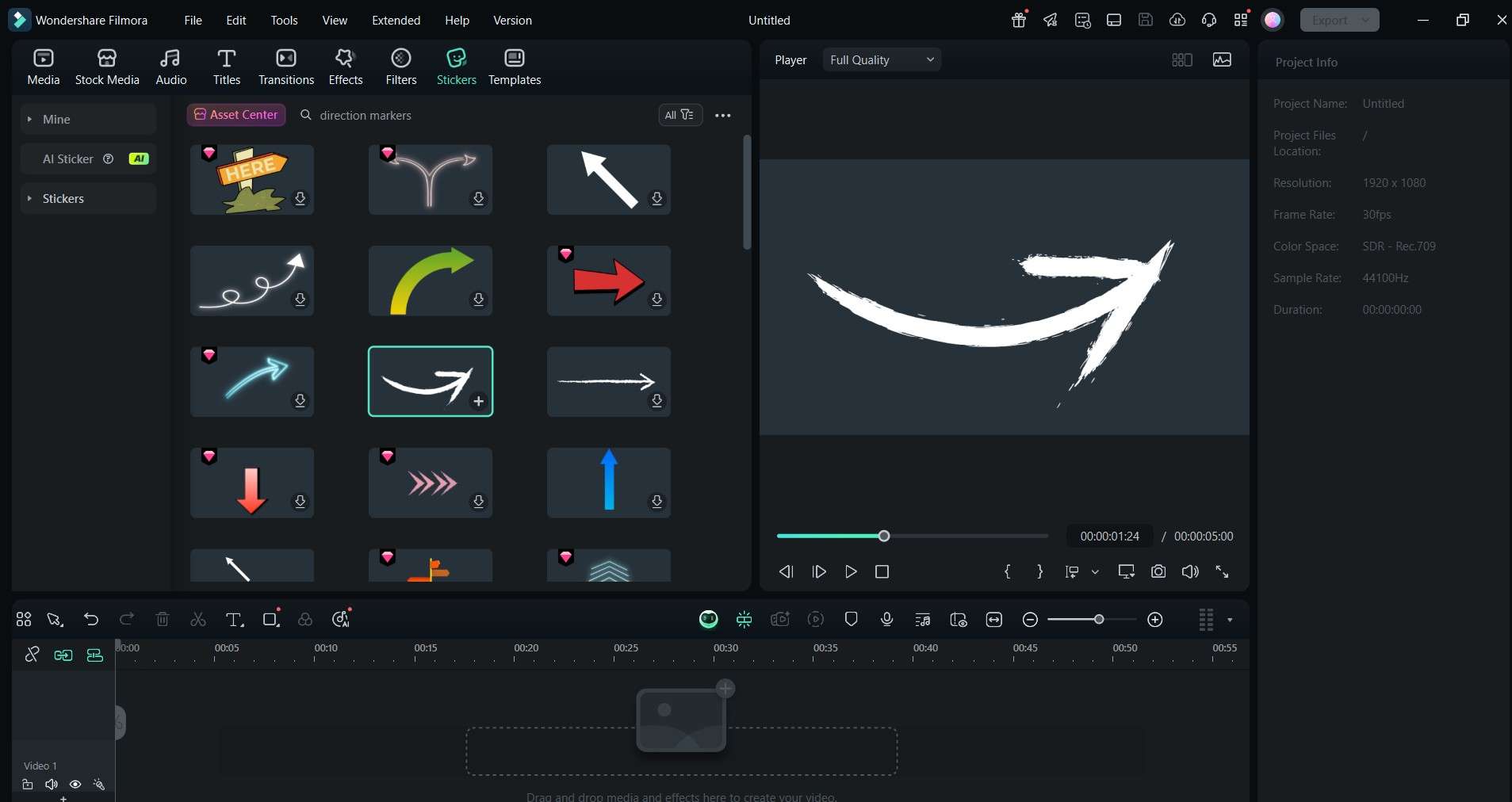The height and width of the screenshot is (802, 1512).
Task: Click the timeline marker shield icon
Action: pos(851,619)
